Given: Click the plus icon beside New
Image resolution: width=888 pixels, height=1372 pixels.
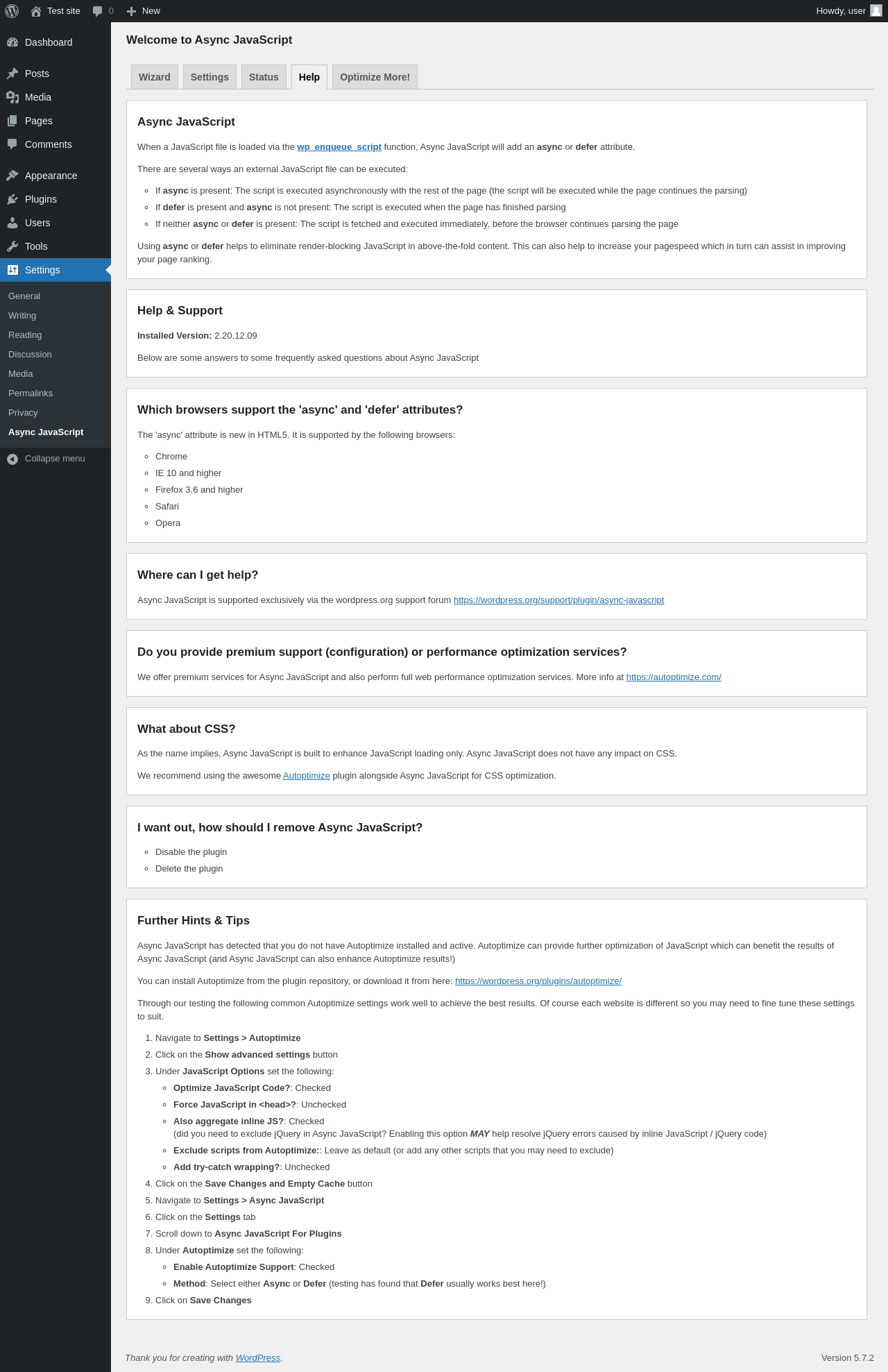Looking at the screenshot, I should coord(131,11).
